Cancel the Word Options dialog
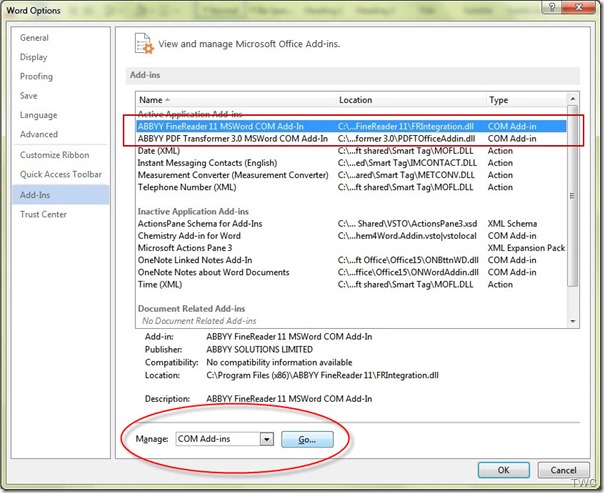Viewport: 604px width, 493px height. click(563, 470)
